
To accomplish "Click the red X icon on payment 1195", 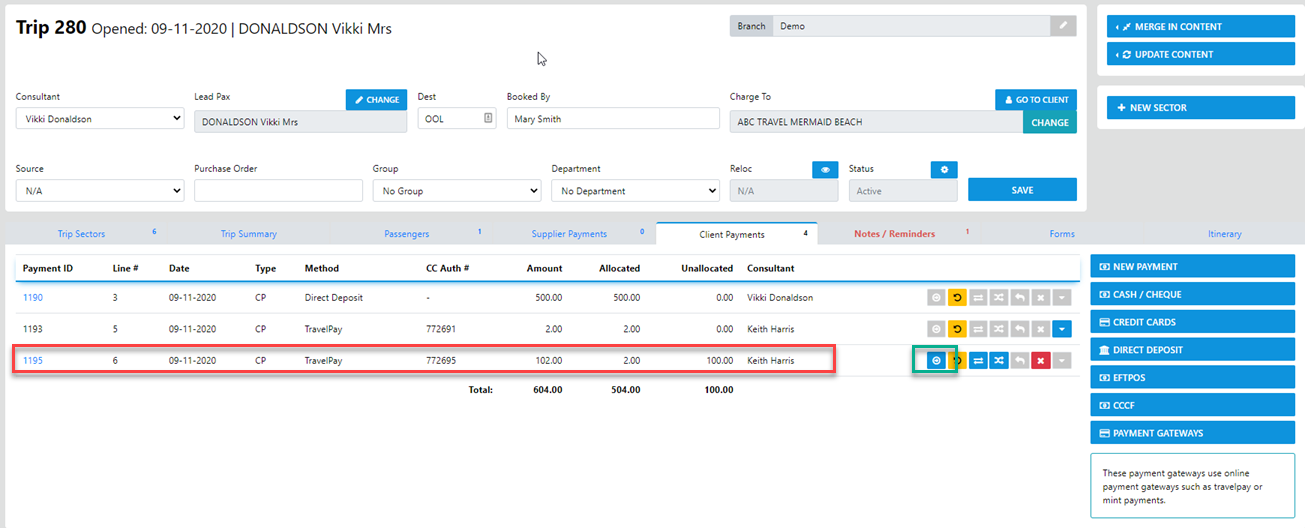I will click(1041, 361).
